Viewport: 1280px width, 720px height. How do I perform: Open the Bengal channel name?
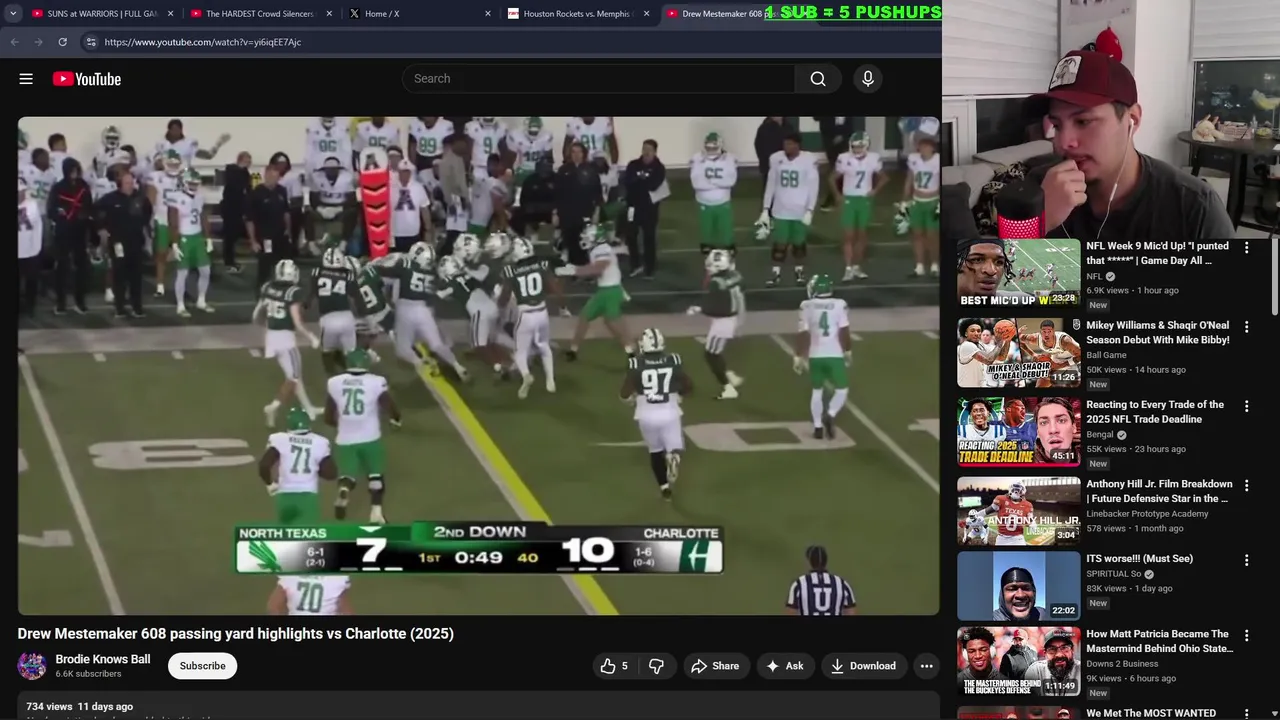(1100, 435)
